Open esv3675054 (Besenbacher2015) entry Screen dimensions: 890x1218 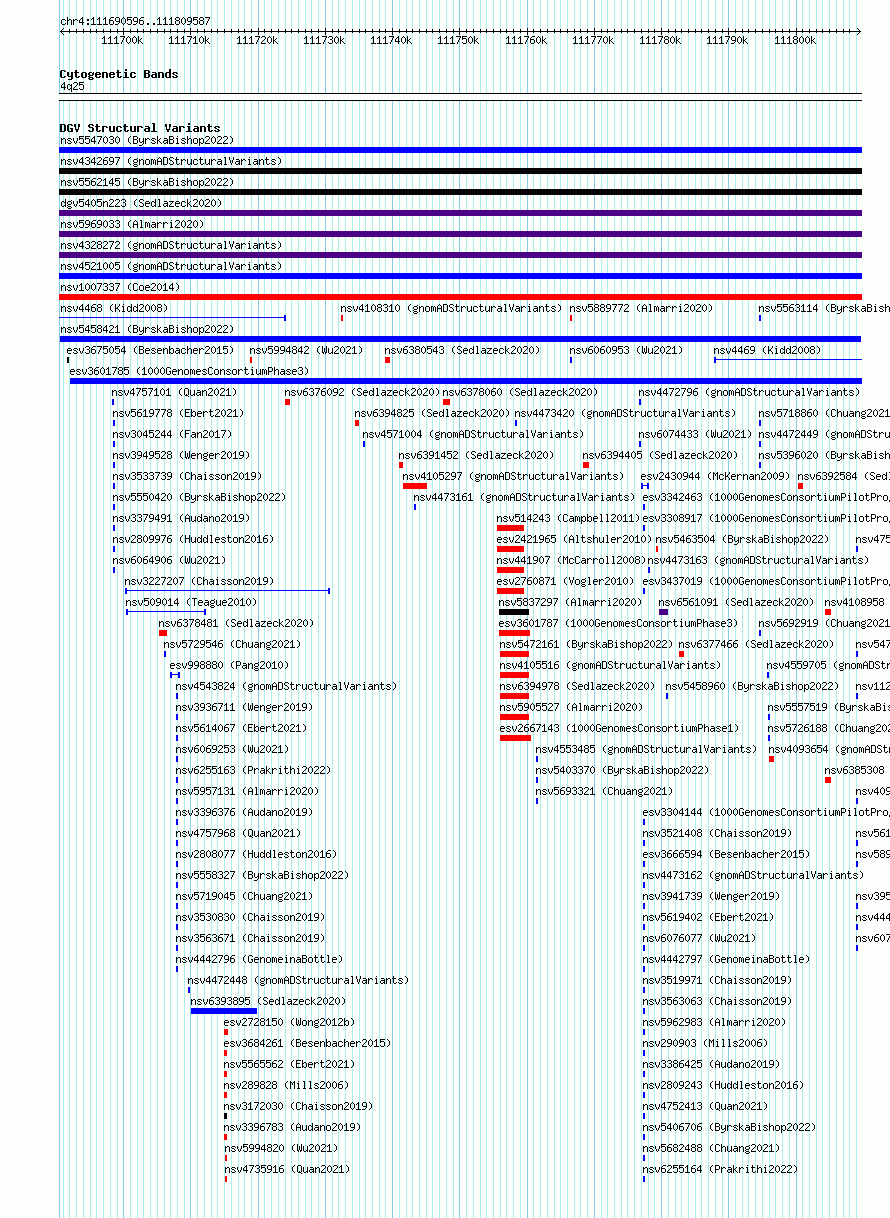[150, 350]
